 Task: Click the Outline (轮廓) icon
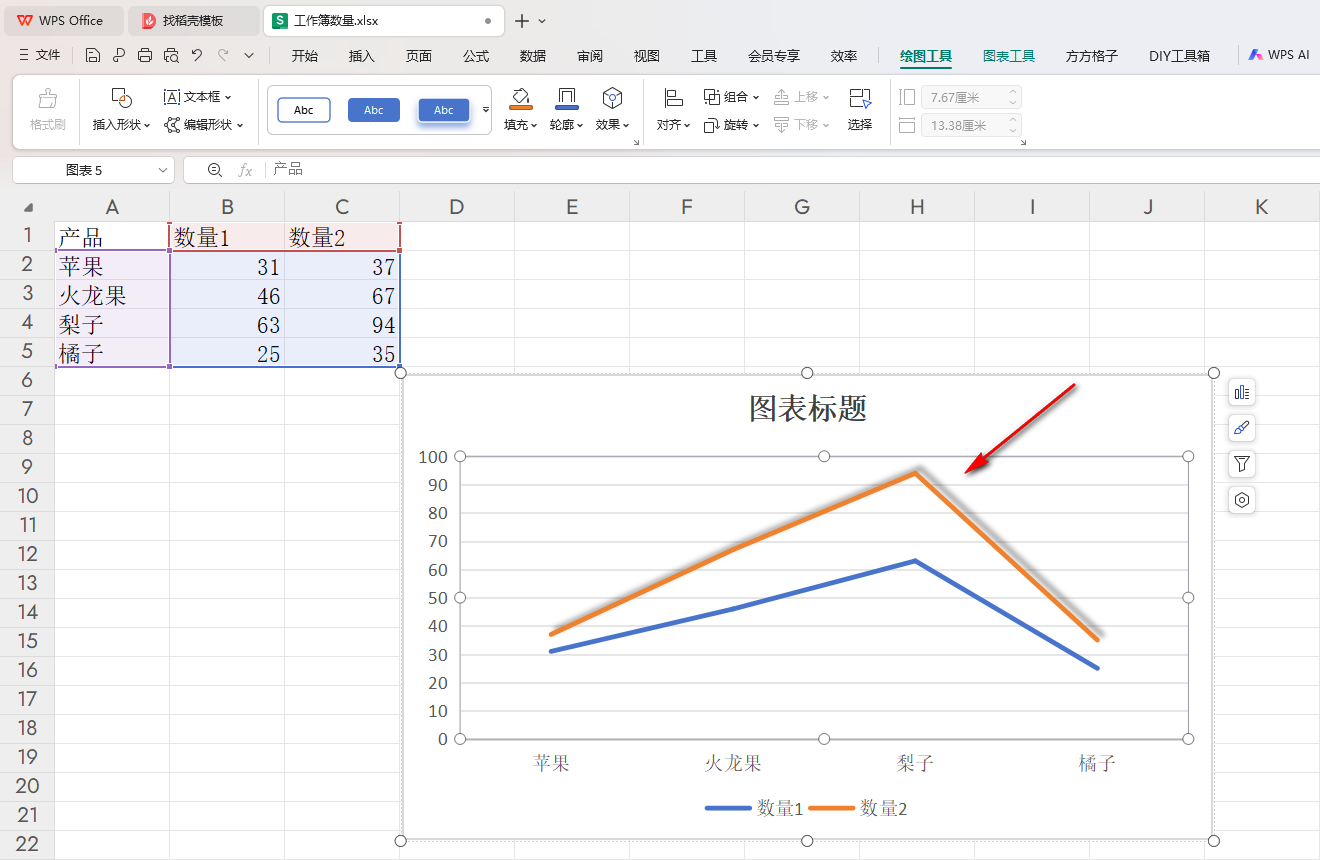pos(566,98)
